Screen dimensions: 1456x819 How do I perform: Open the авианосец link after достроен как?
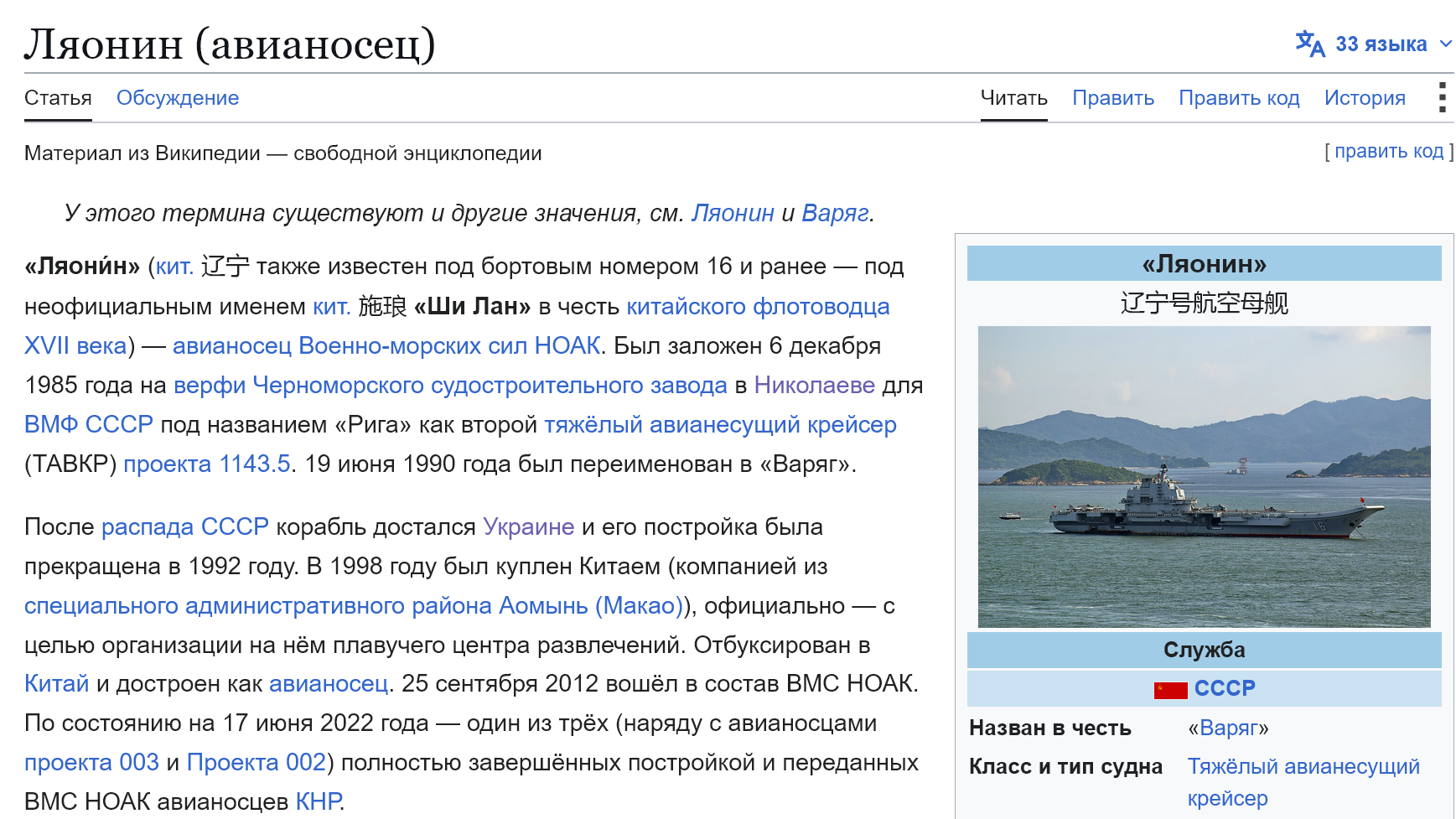[329, 683]
